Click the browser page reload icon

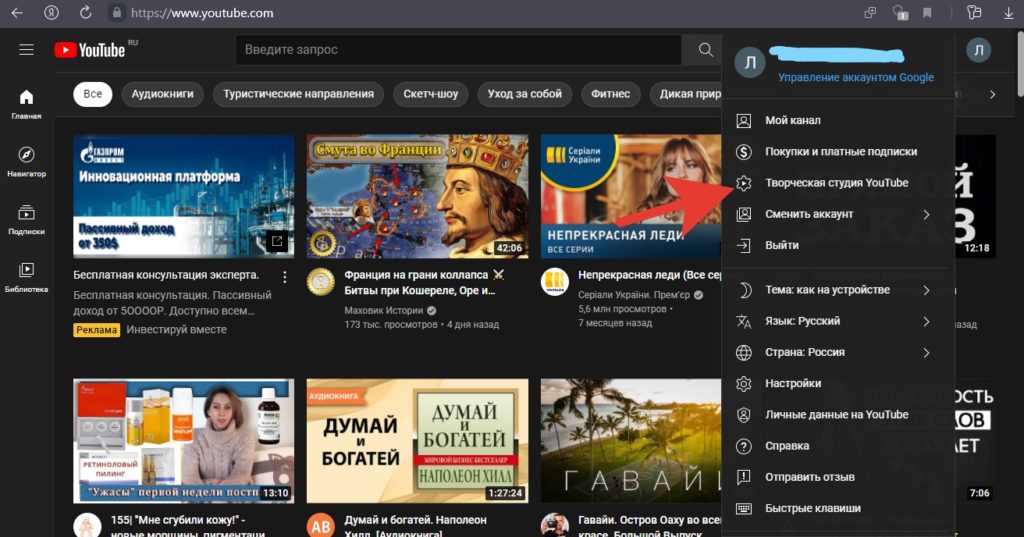[x=86, y=13]
